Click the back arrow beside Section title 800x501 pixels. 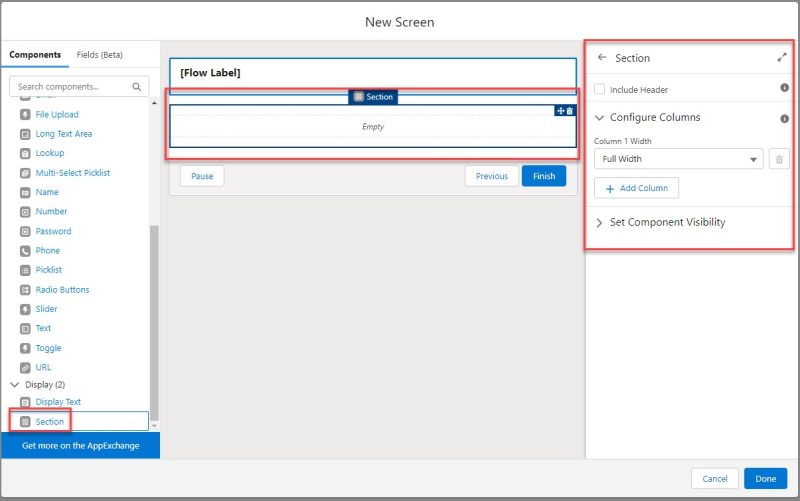point(602,58)
